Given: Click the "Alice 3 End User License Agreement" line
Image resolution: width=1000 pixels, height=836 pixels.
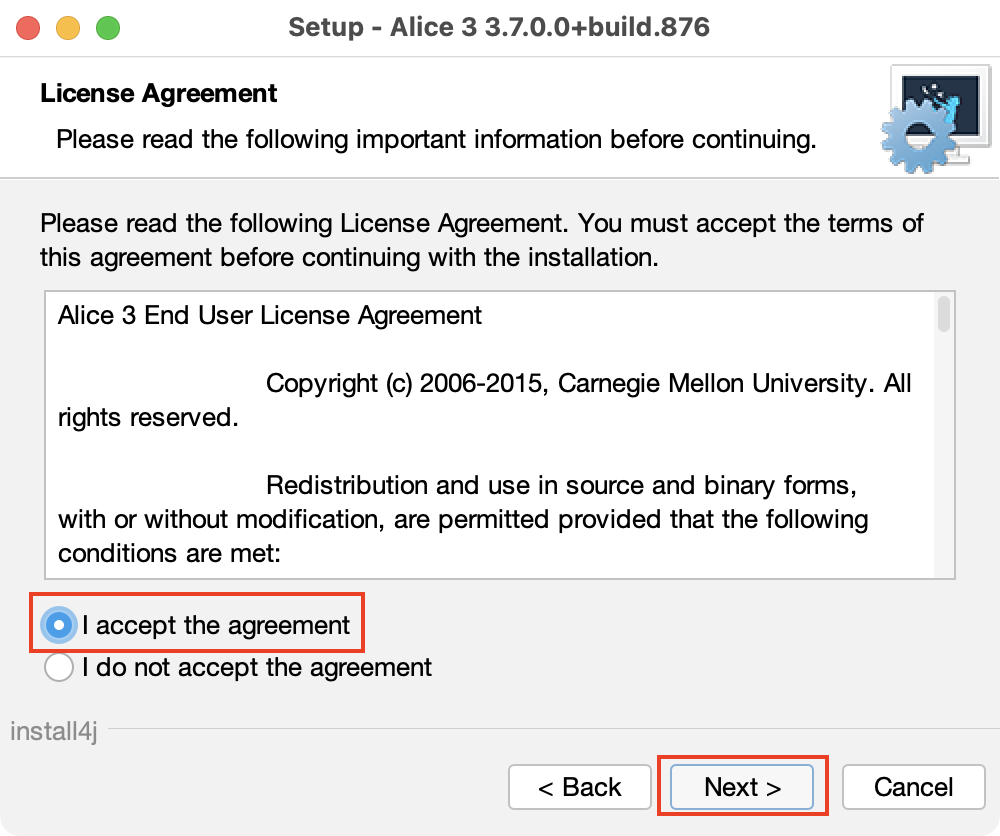Looking at the screenshot, I should [270, 316].
